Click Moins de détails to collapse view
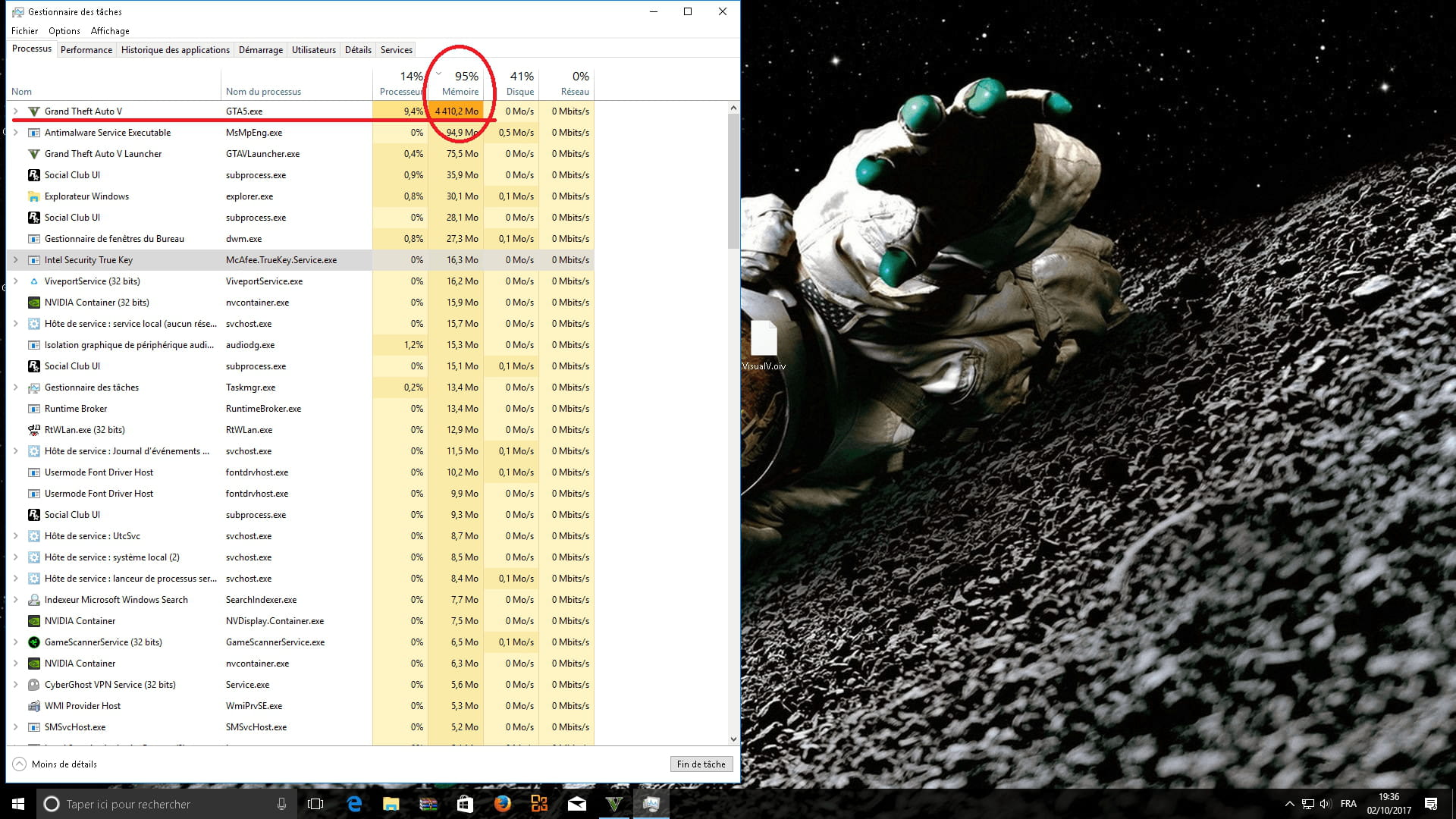This screenshot has height=819, width=1456. (55, 764)
